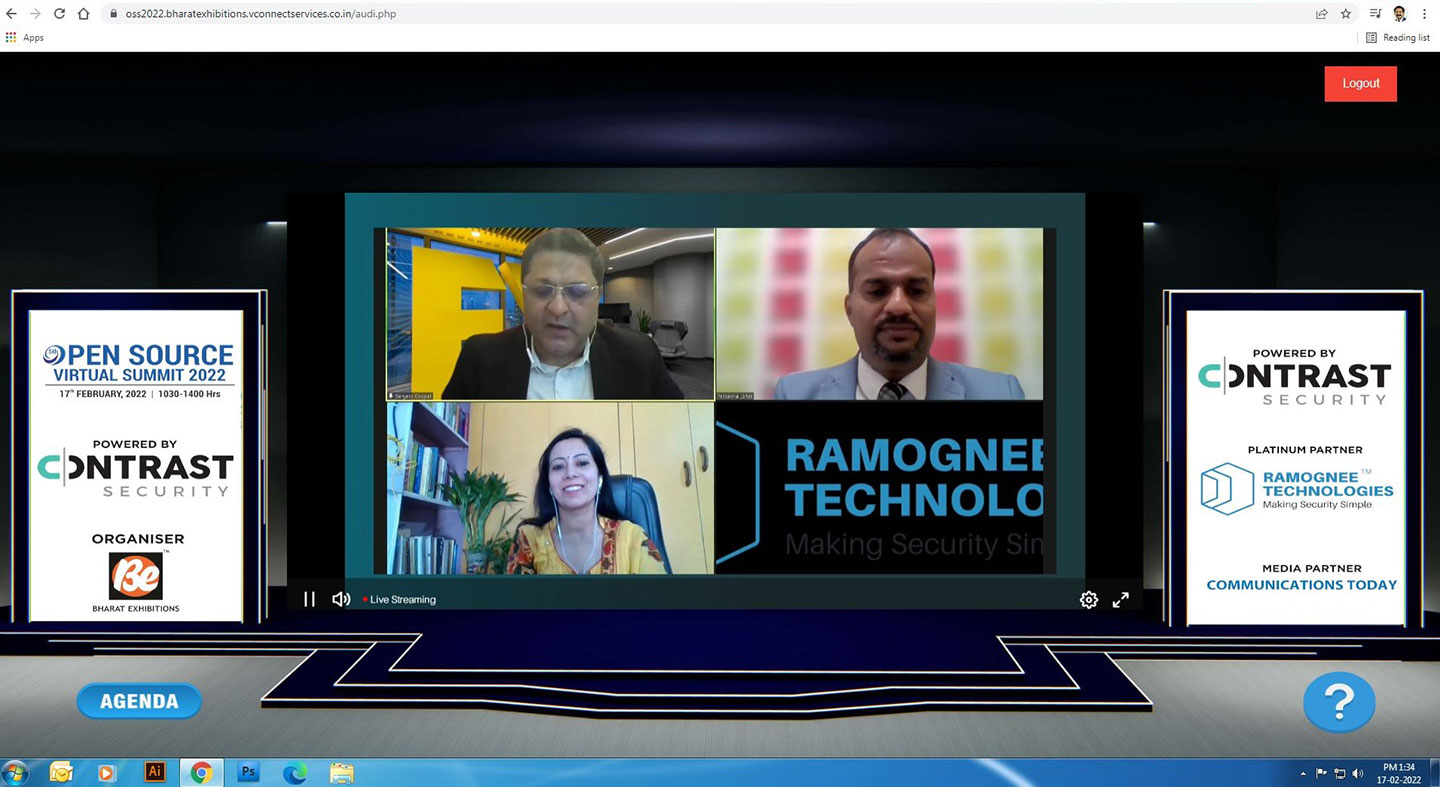Screen dimensions: 1440x787
Task: Open network tray icon
Action: pyautogui.click(x=1340, y=773)
